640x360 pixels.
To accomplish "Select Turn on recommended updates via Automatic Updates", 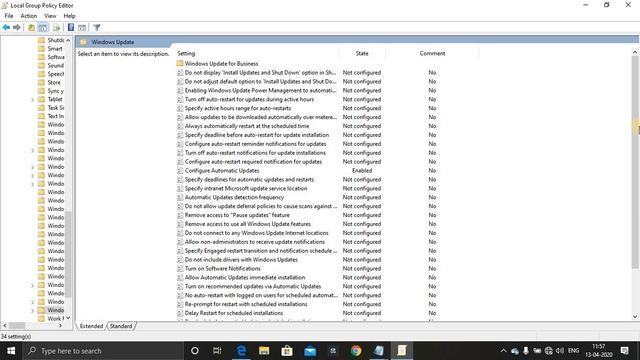I will pos(253,287).
